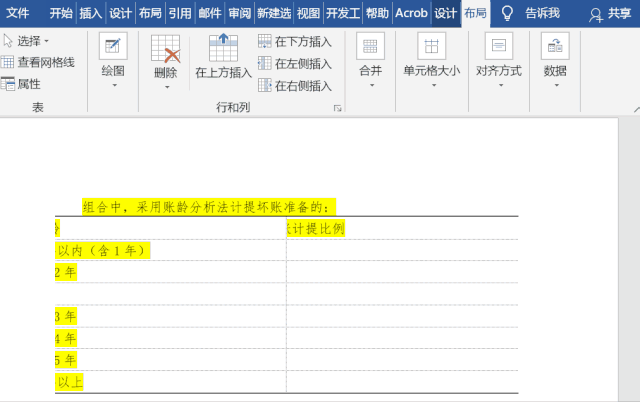Click the 删除 table icon
640x402 pixels.
pyautogui.click(x=165, y=49)
